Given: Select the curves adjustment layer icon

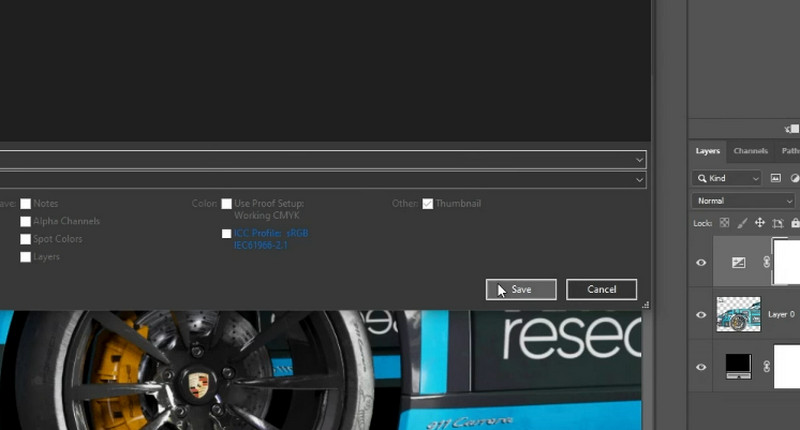Looking at the screenshot, I should coord(738,263).
